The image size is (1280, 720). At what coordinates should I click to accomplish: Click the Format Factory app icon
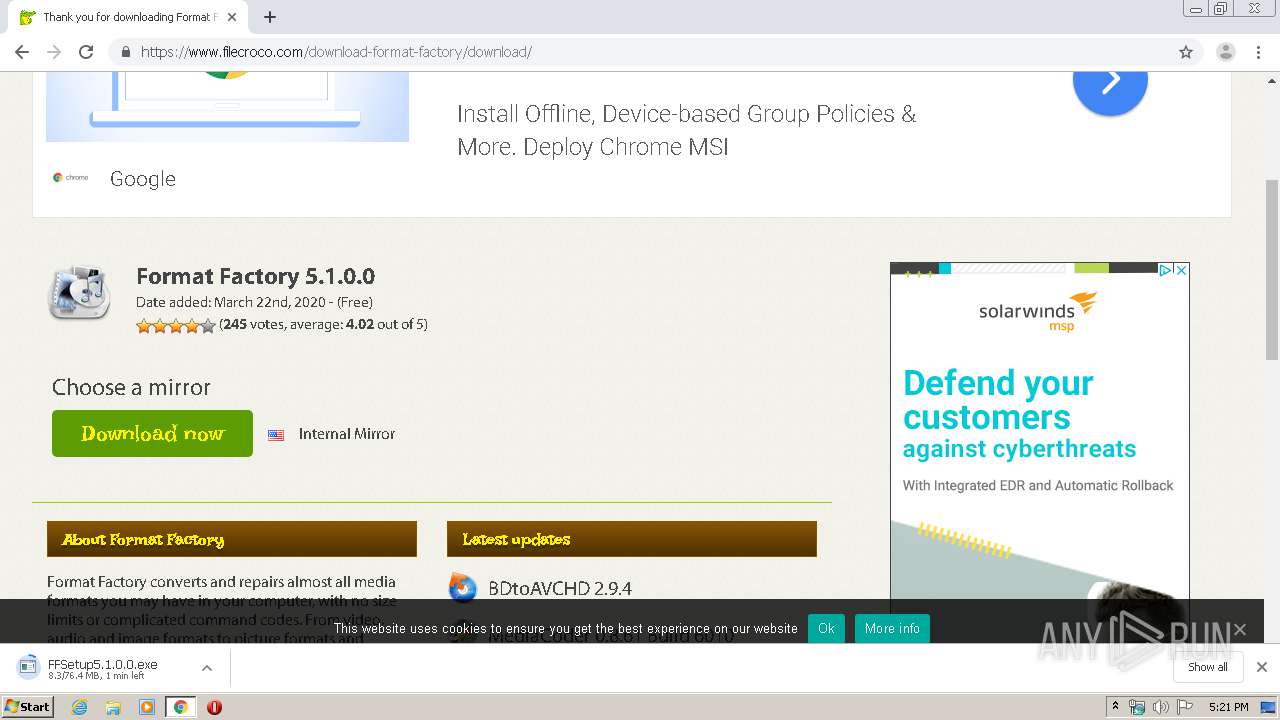pyautogui.click(x=79, y=292)
